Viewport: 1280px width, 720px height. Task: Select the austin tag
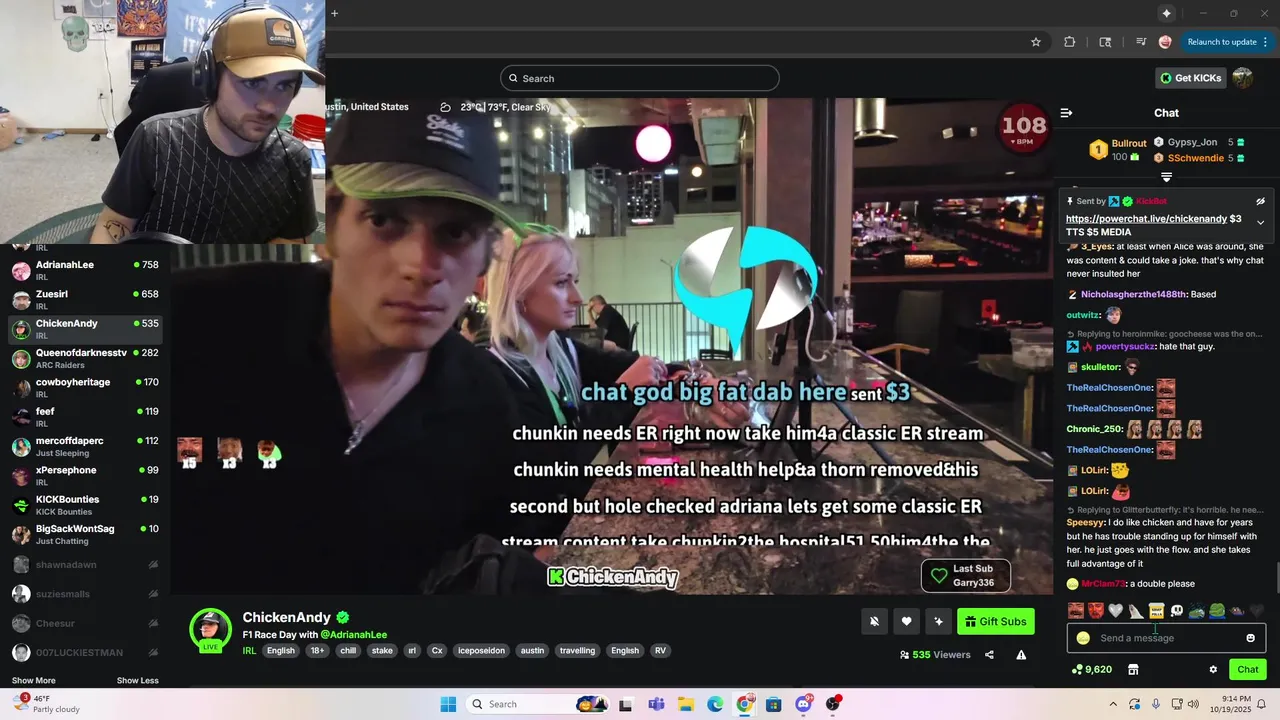pos(533,650)
